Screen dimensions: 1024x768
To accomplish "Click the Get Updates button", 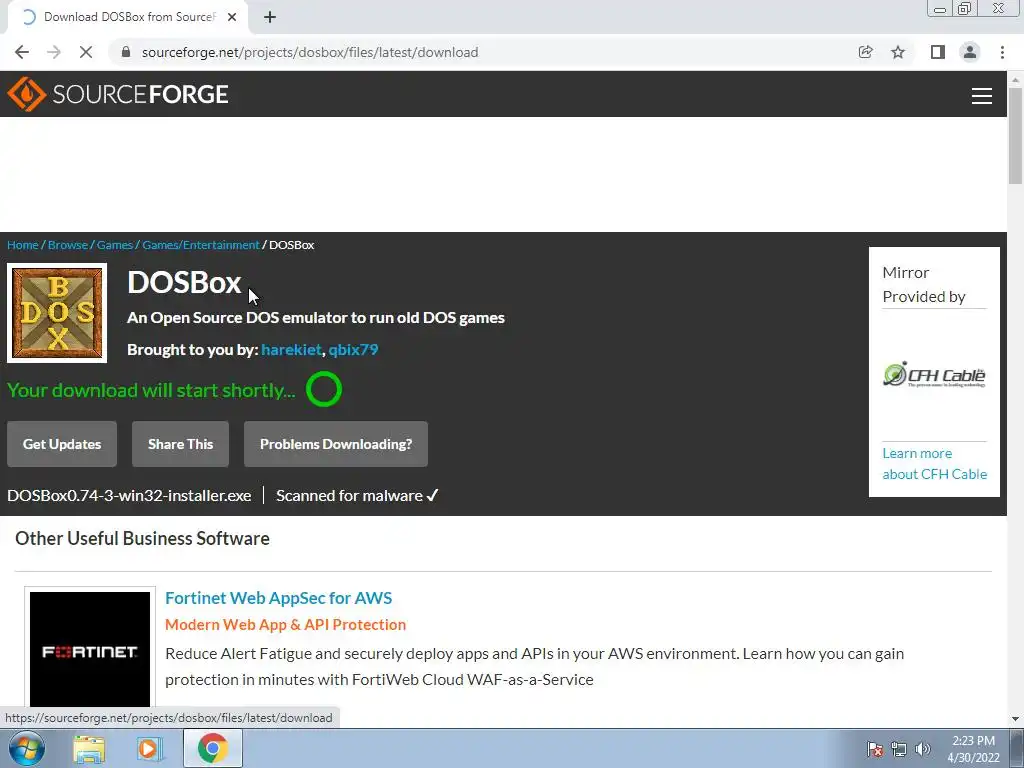I will pos(62,444).
